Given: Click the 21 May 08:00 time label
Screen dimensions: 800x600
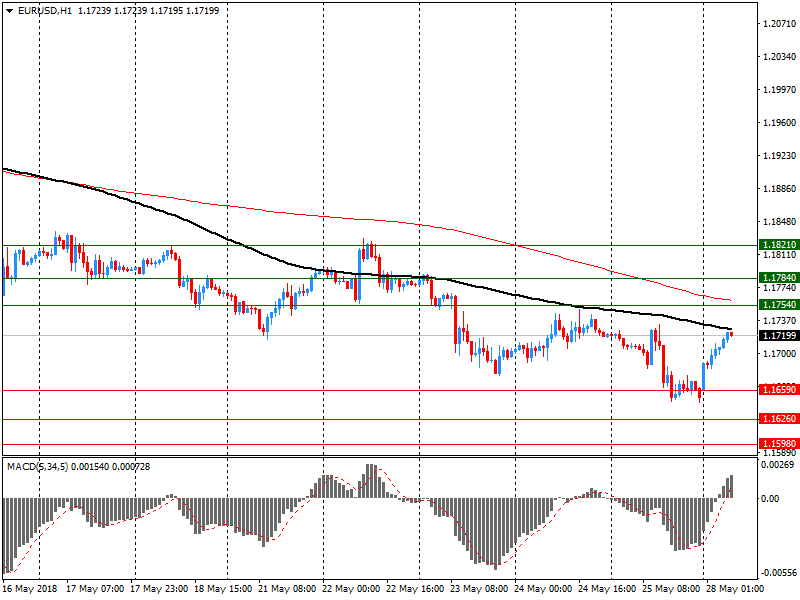Looking at the screenshot, I should tap(287, 589).
